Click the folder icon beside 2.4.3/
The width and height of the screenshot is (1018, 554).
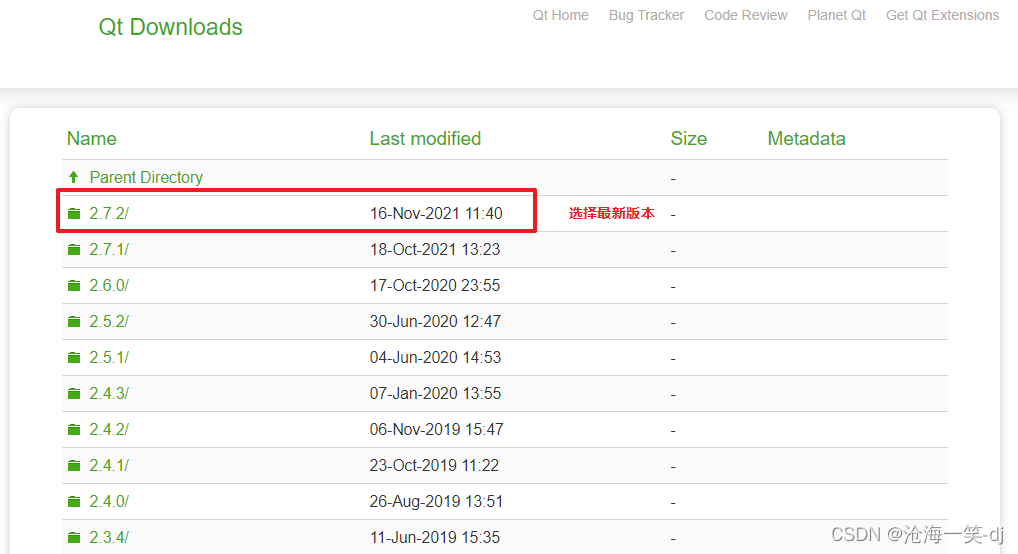coord(74,394)
